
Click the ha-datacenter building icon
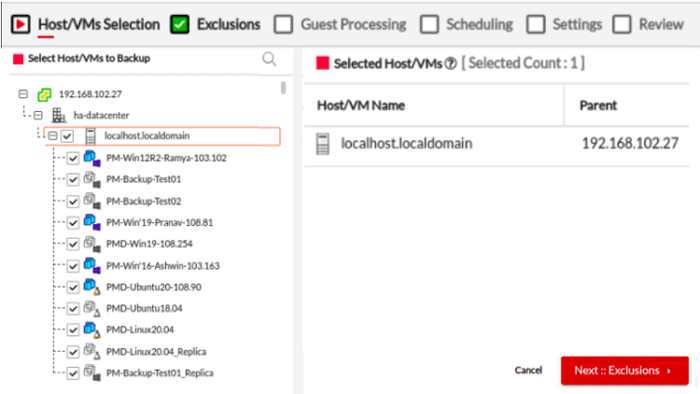[58, 115]
